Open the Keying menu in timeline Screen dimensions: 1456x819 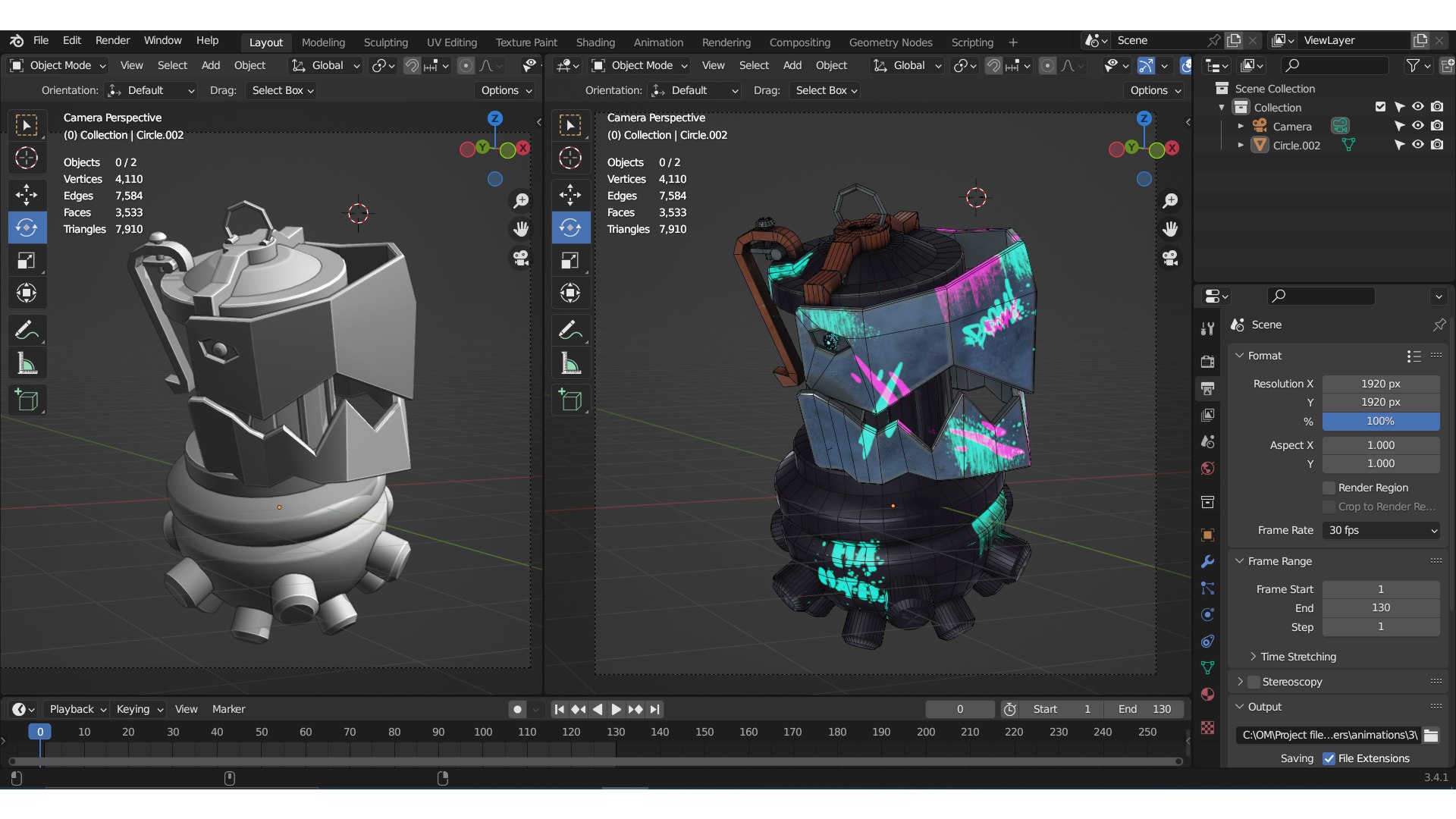(x=139, y=709)
